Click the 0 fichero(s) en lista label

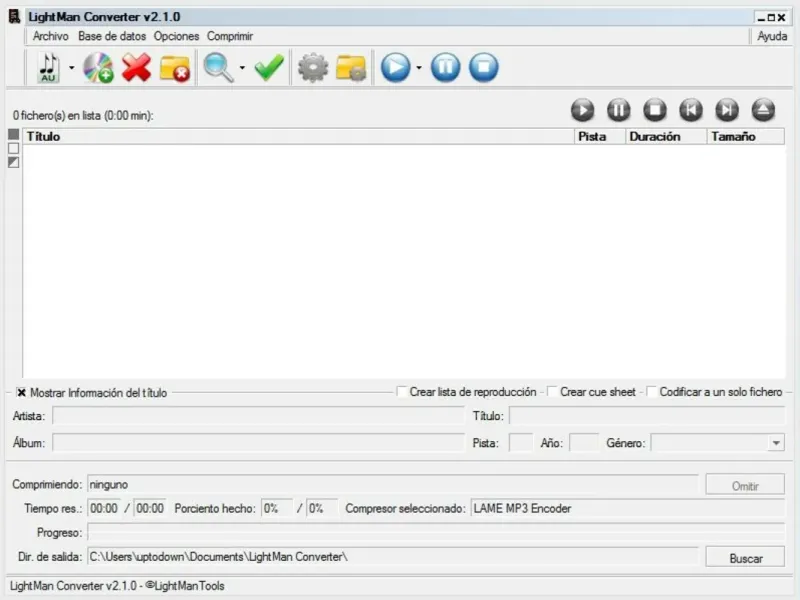83,116
